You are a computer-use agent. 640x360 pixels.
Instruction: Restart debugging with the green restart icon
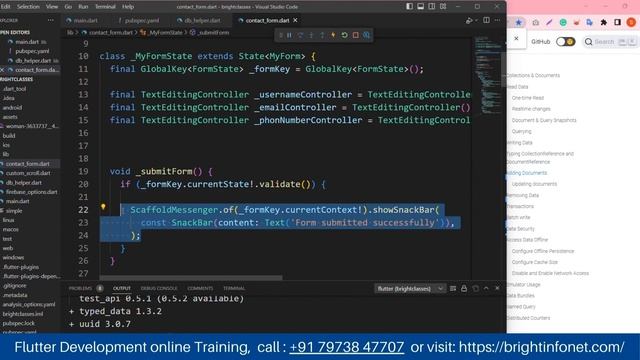344,35
